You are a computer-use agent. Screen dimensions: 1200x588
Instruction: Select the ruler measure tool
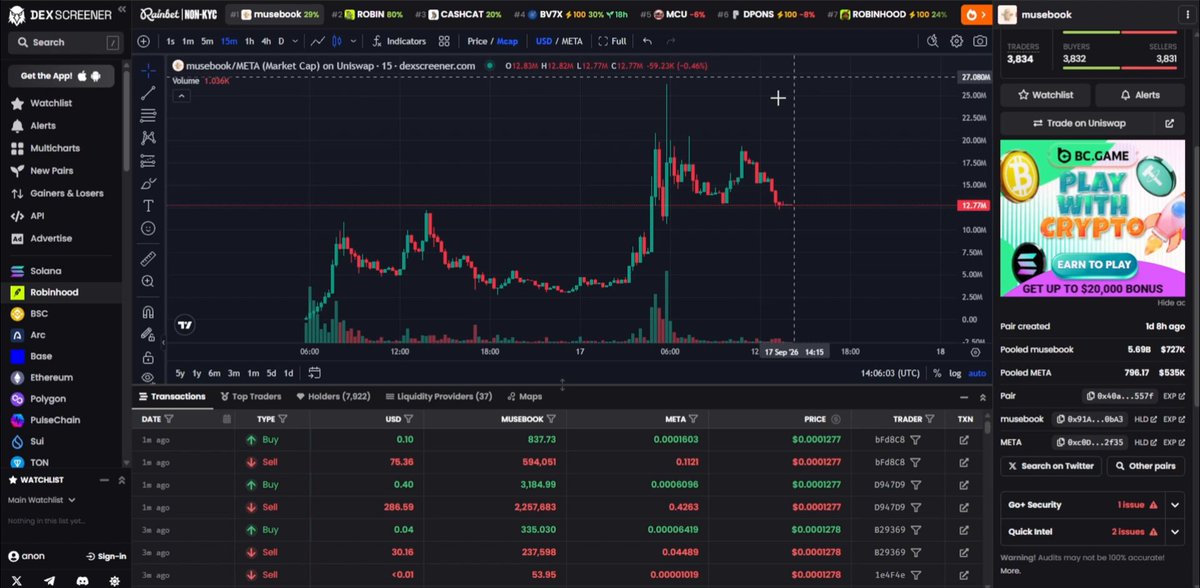[148, 258]
